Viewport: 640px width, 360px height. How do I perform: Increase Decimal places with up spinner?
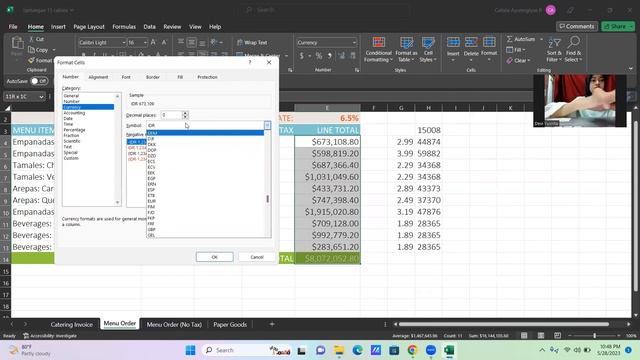point(185,113)
